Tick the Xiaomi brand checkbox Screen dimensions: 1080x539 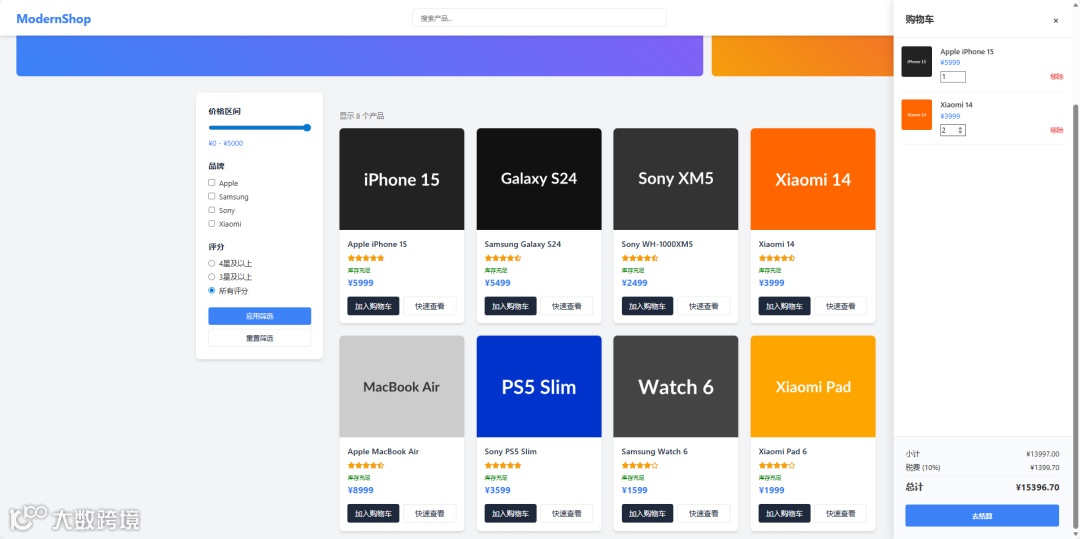pyautogui.click(x=211, y=224)
